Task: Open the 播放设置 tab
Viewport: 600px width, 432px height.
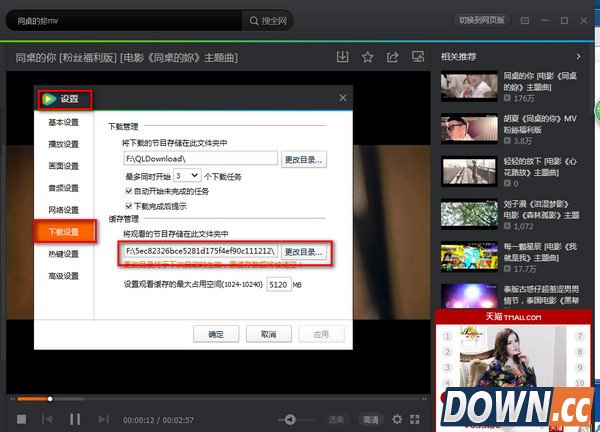Action: tap(64, 144)
